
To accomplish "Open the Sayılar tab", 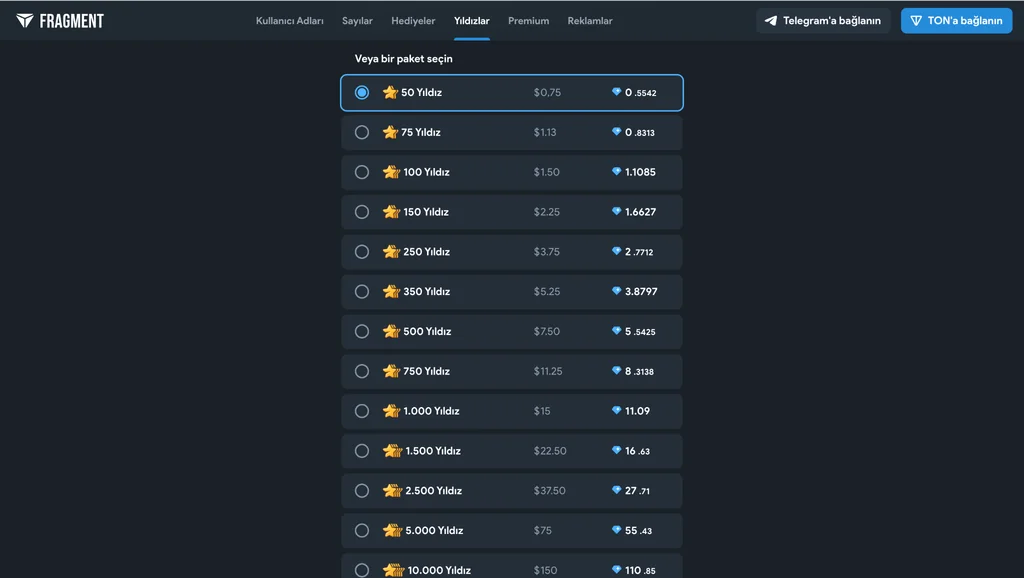I will pyautogui.click(x=357, y=21).
